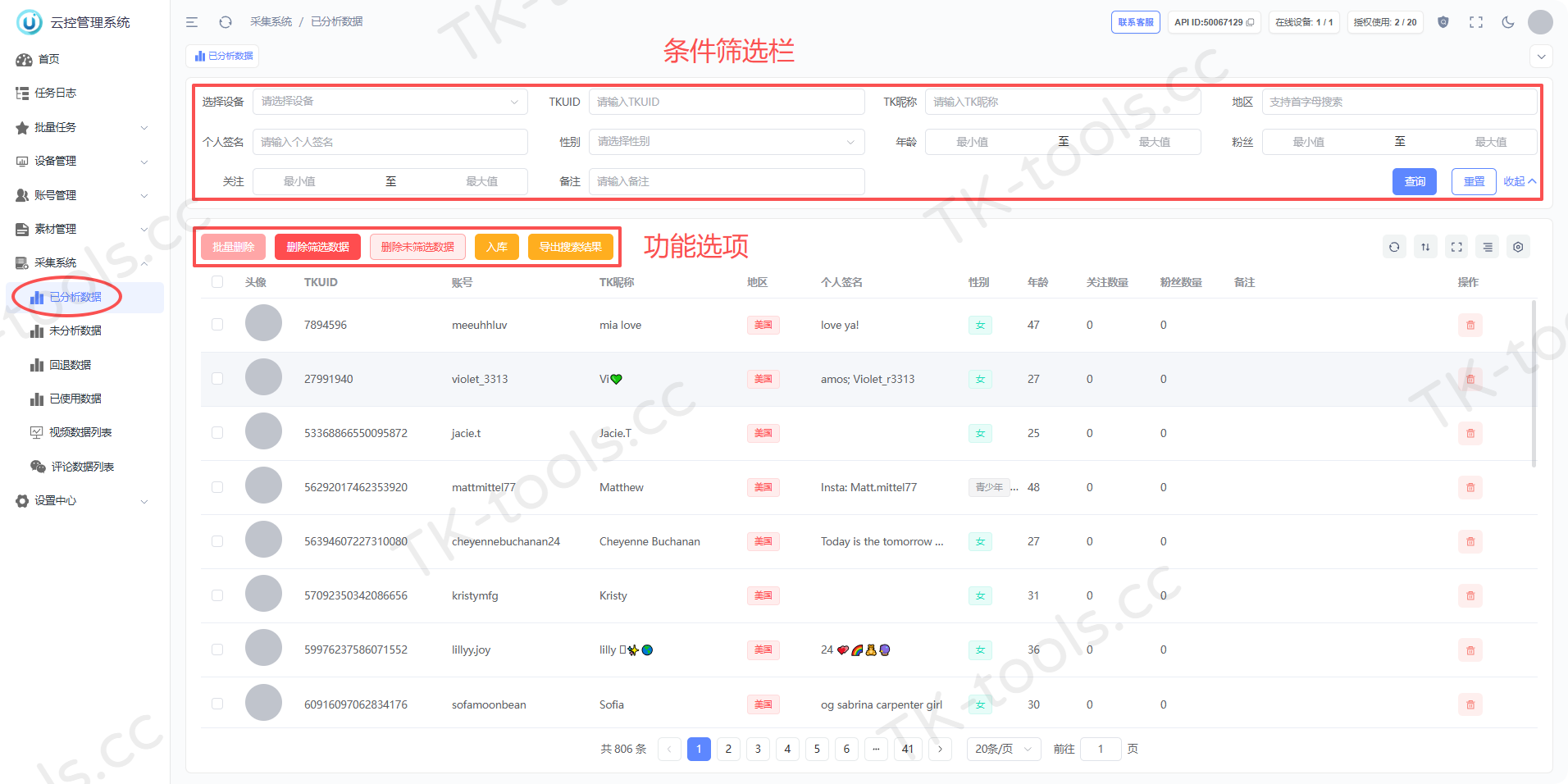This screenshot has height=784, width=1568.
Task: Open 未分析数据 submenu item
Action: click(x=84, y=331)
